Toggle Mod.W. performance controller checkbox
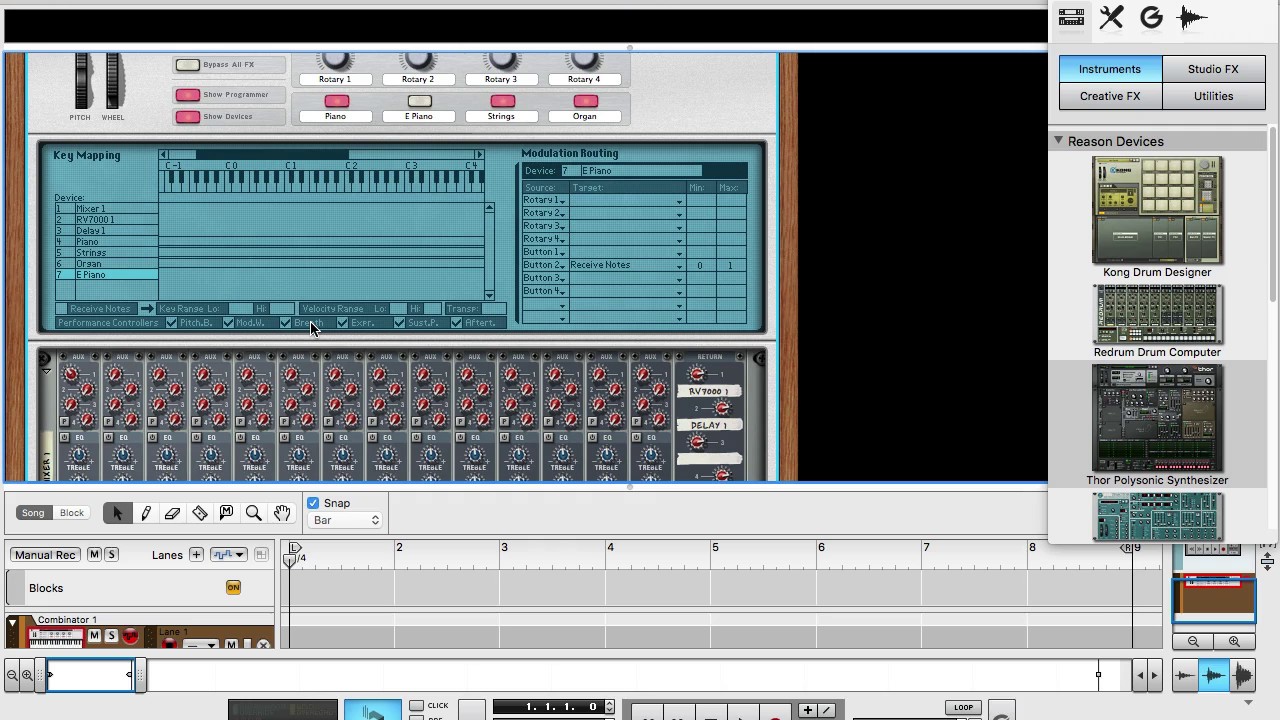 tap(229, 323)
